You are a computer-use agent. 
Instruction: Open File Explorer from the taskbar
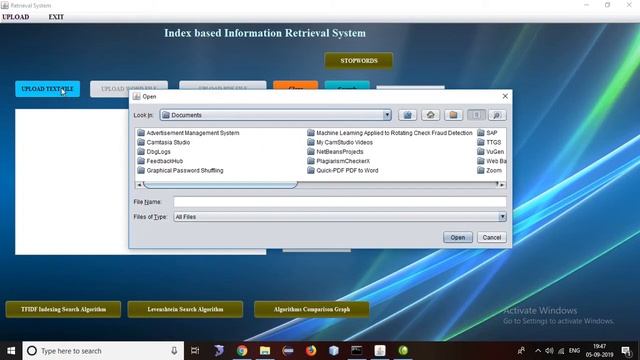[x=265, y=351]
